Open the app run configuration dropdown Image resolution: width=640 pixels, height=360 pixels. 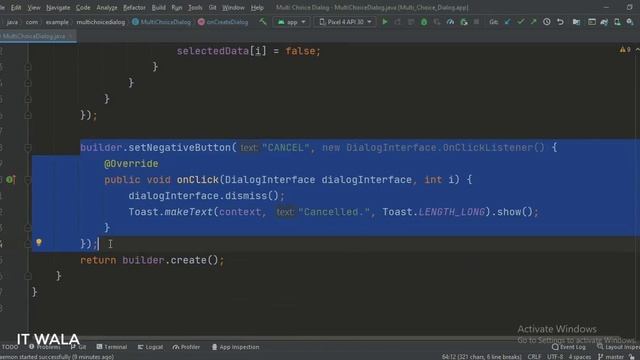(291, 22)
